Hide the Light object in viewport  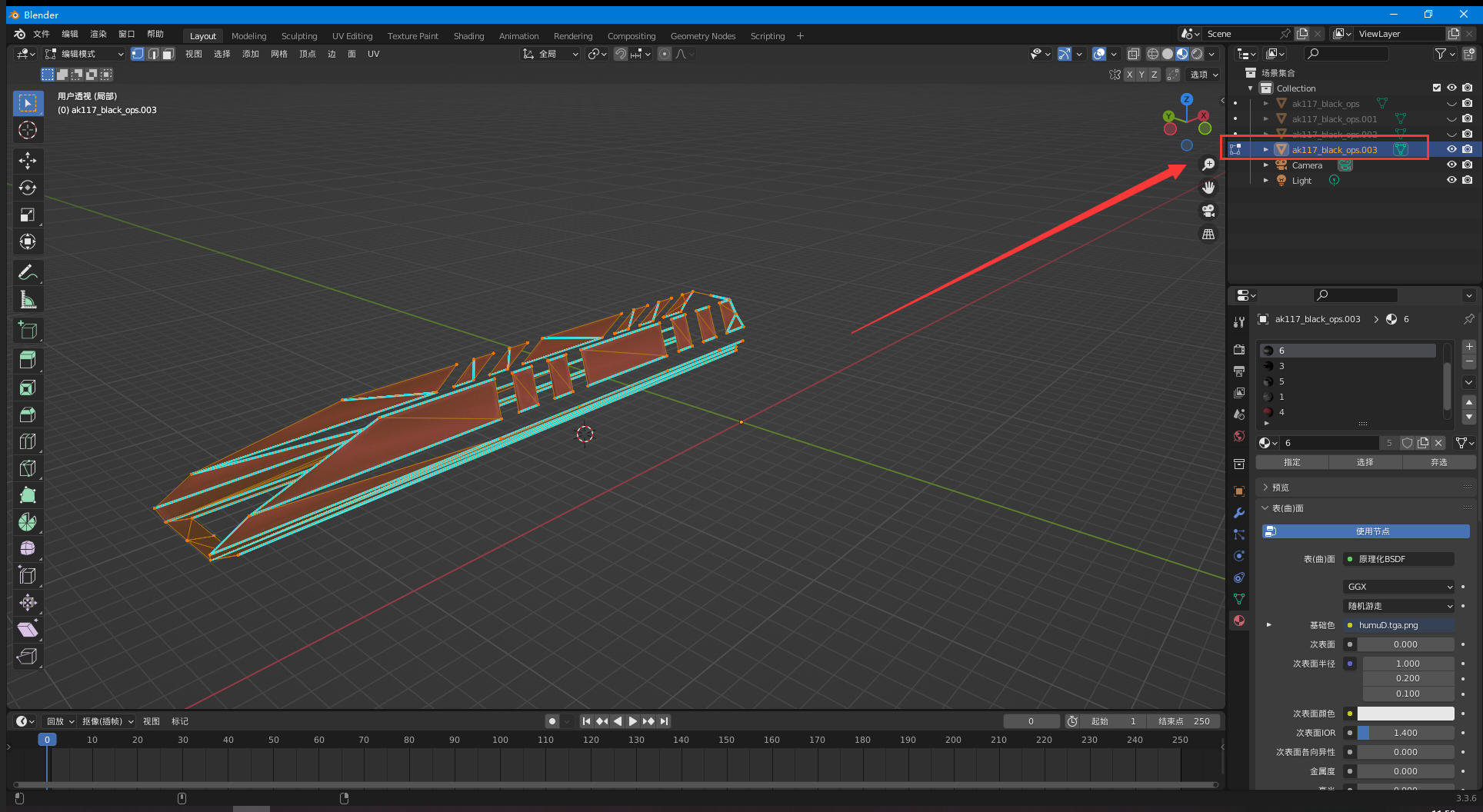coord(1451,180)
